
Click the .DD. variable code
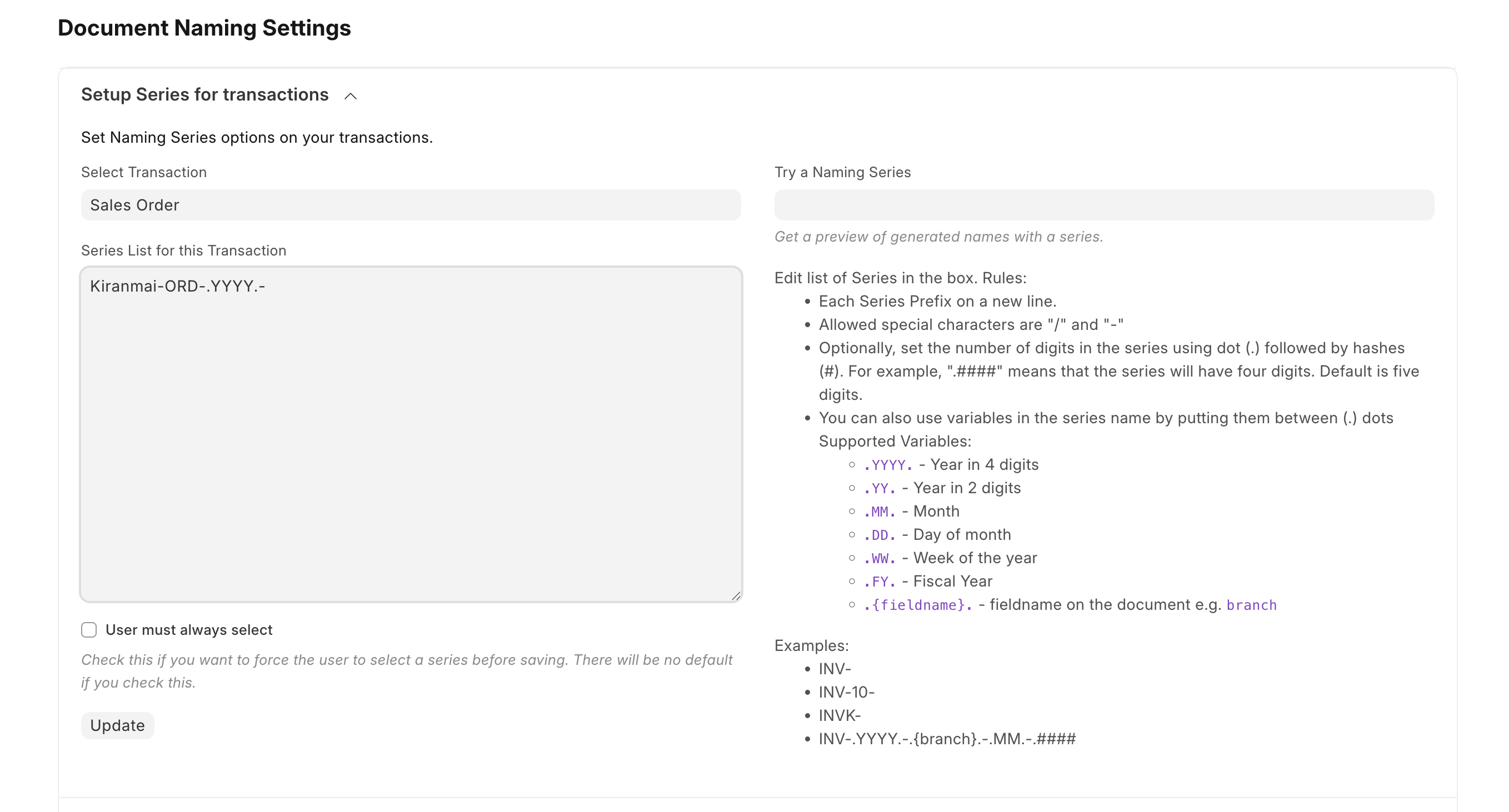pos(880,535)
